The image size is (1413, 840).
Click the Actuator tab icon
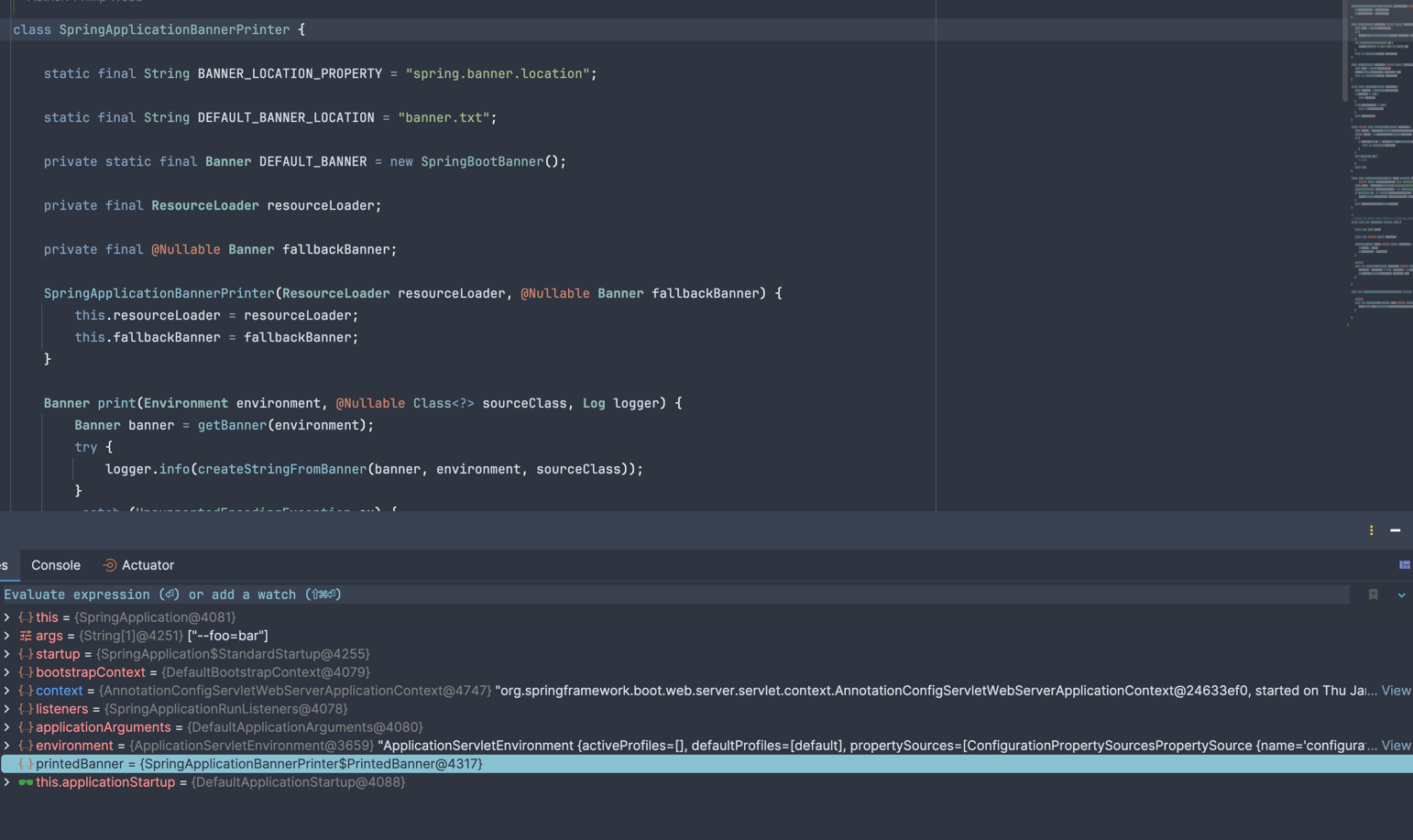[109, 565]
